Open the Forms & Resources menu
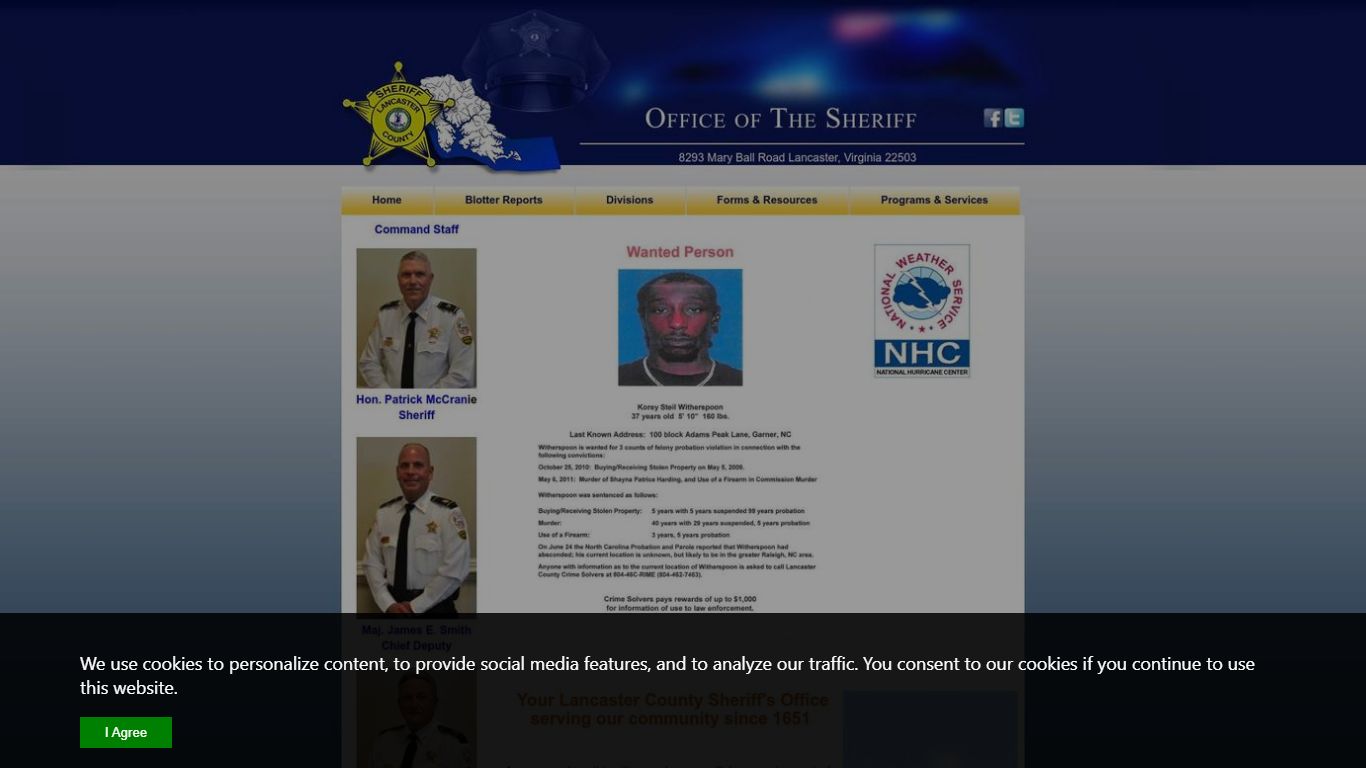Image resolution: width=1366 pixels, height=768 pixels. coord(767,200)
